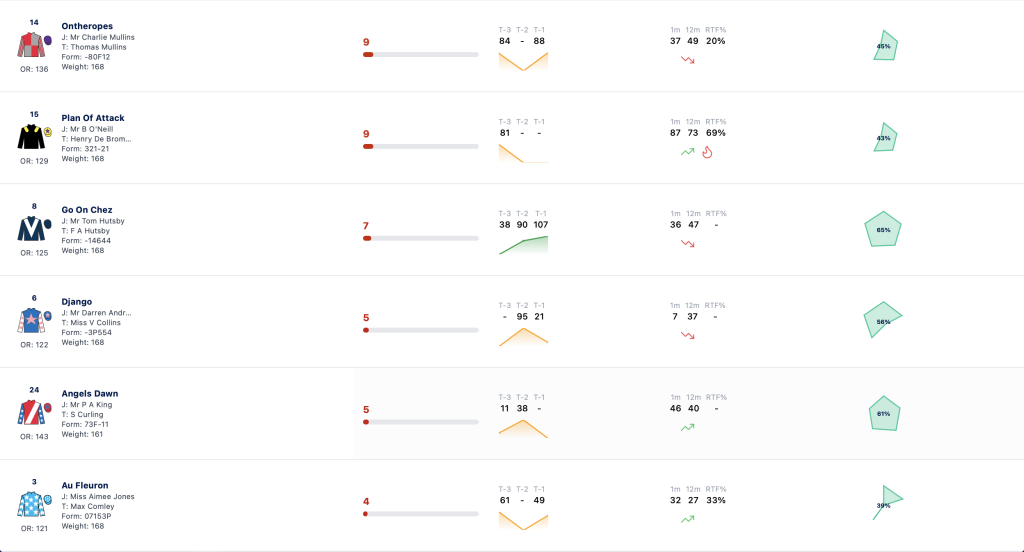Viewport: 1024px width, 552px height.
Task: Click Au Fleuron 39% radar chart
Action: click(888, 502)
